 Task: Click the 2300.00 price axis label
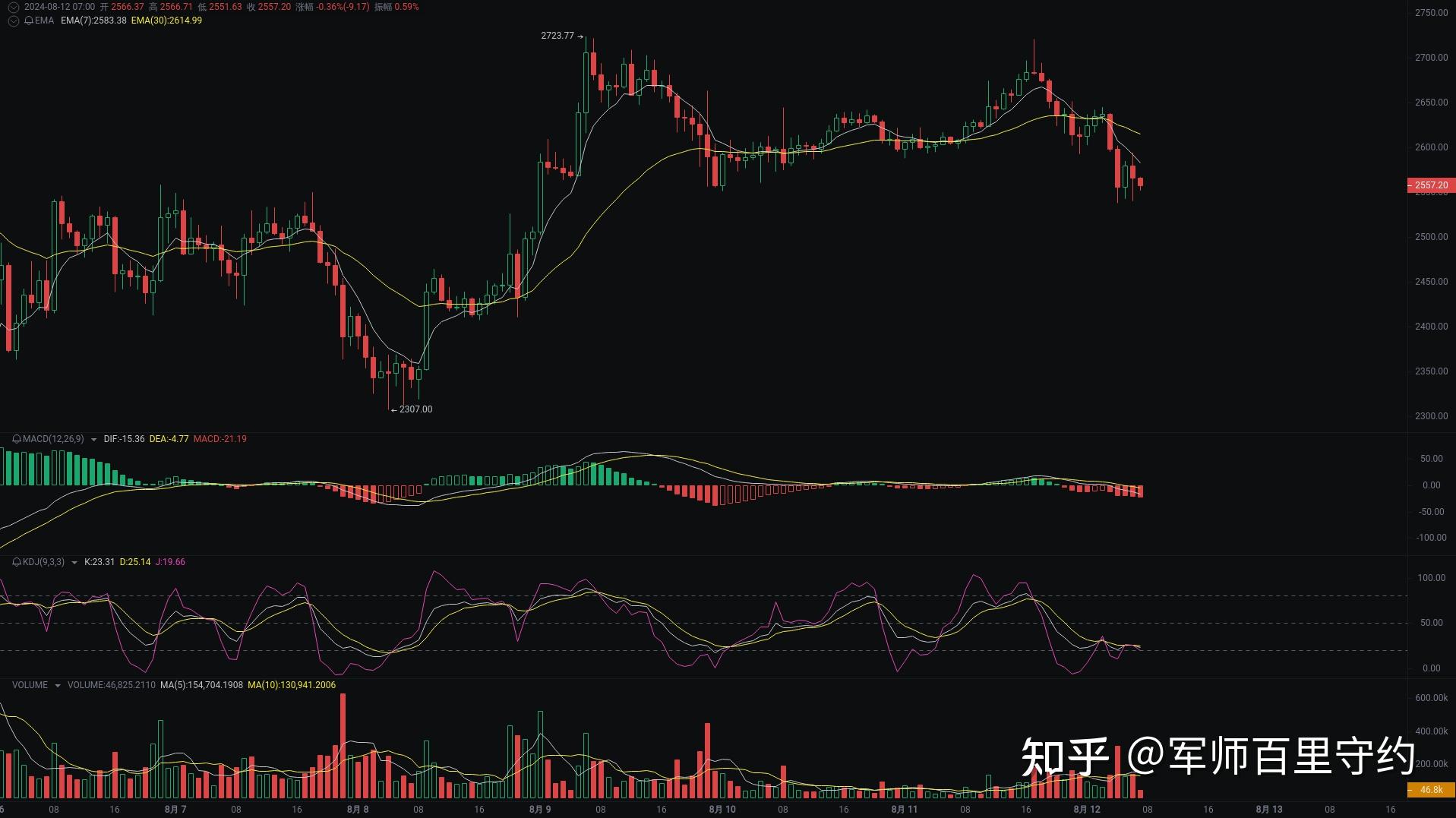1431,416
